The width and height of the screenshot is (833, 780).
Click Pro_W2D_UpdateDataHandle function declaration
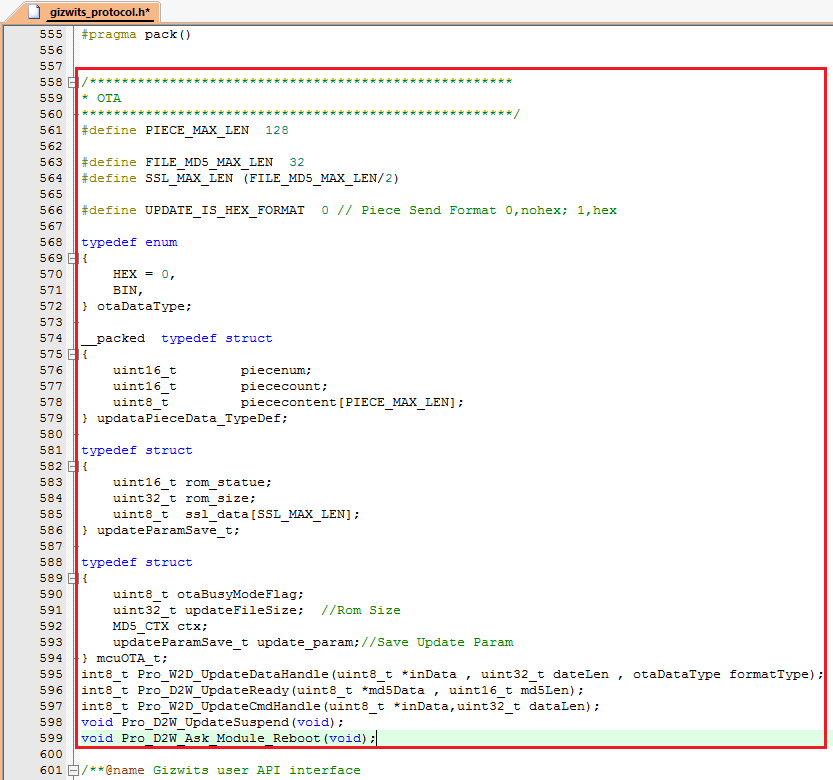pos(228,674)
